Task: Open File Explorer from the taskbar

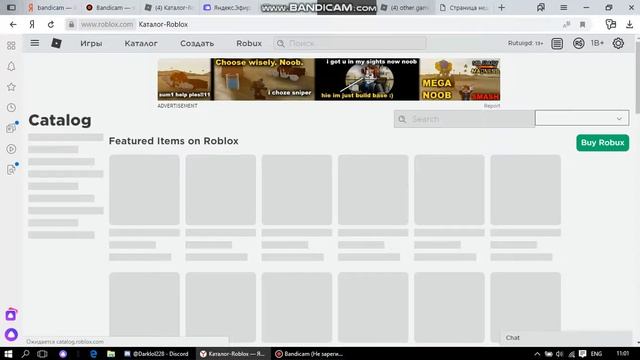Action: [111, 354]
